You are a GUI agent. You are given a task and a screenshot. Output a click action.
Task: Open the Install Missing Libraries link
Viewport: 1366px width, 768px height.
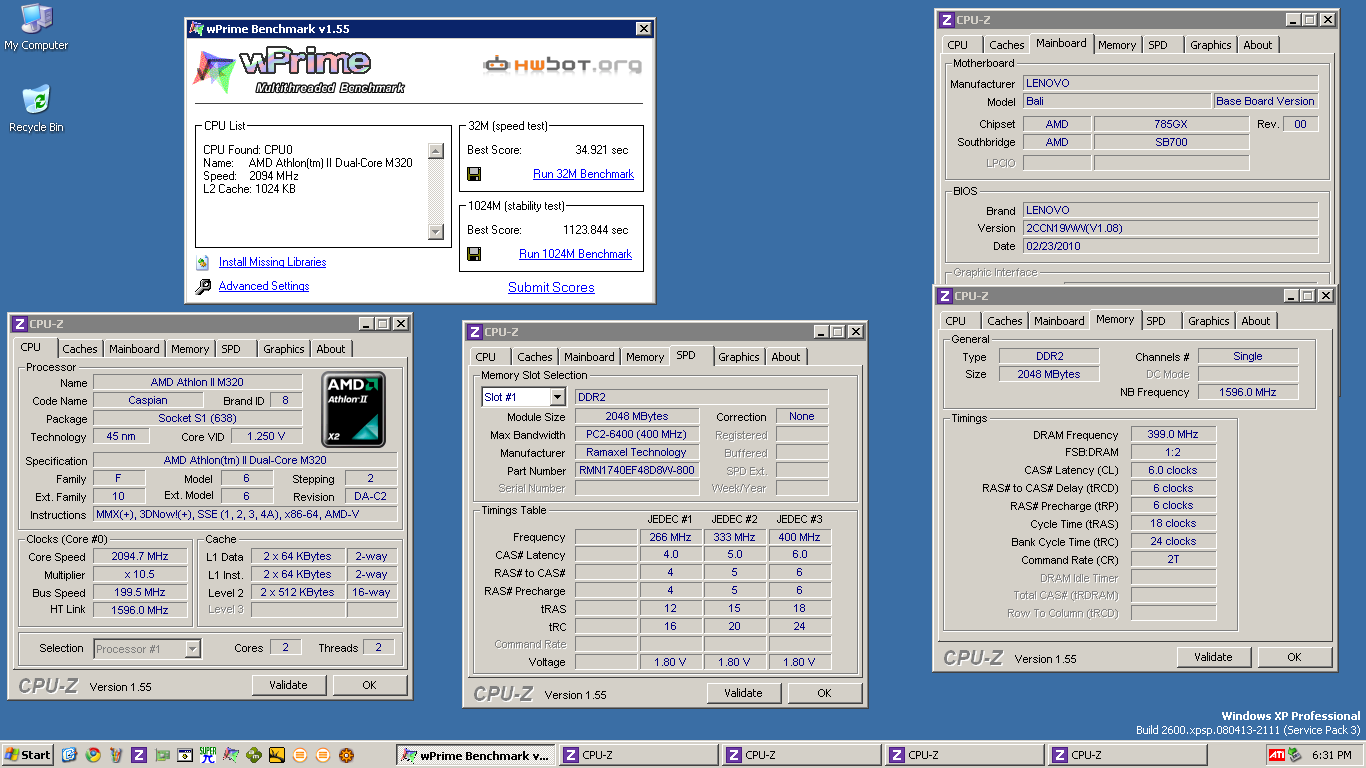(x=272, y=262)
